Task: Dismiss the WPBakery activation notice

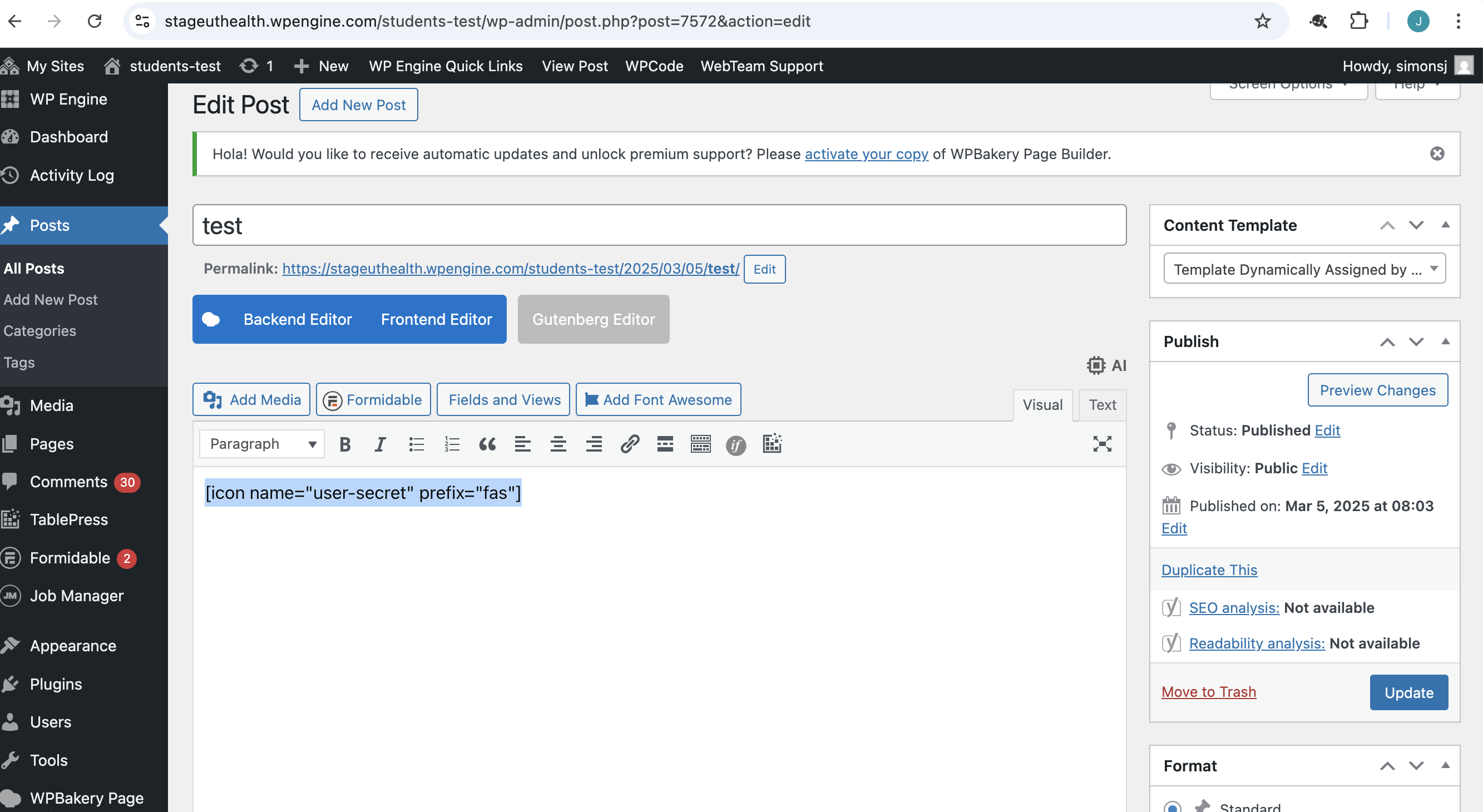Action: tap(1437, 154)
